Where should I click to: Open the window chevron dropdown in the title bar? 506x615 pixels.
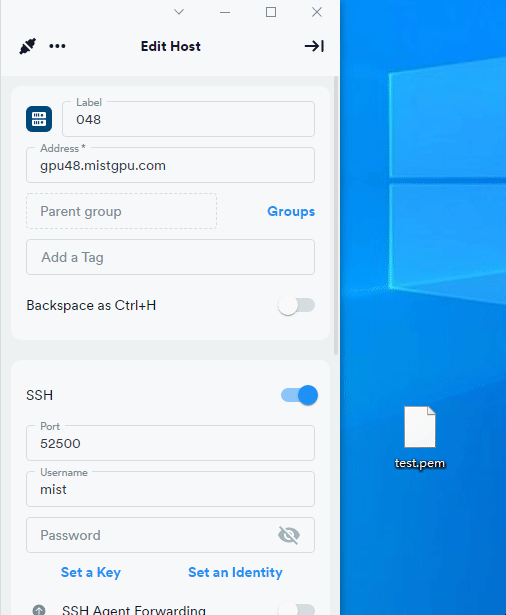point(179,12)
